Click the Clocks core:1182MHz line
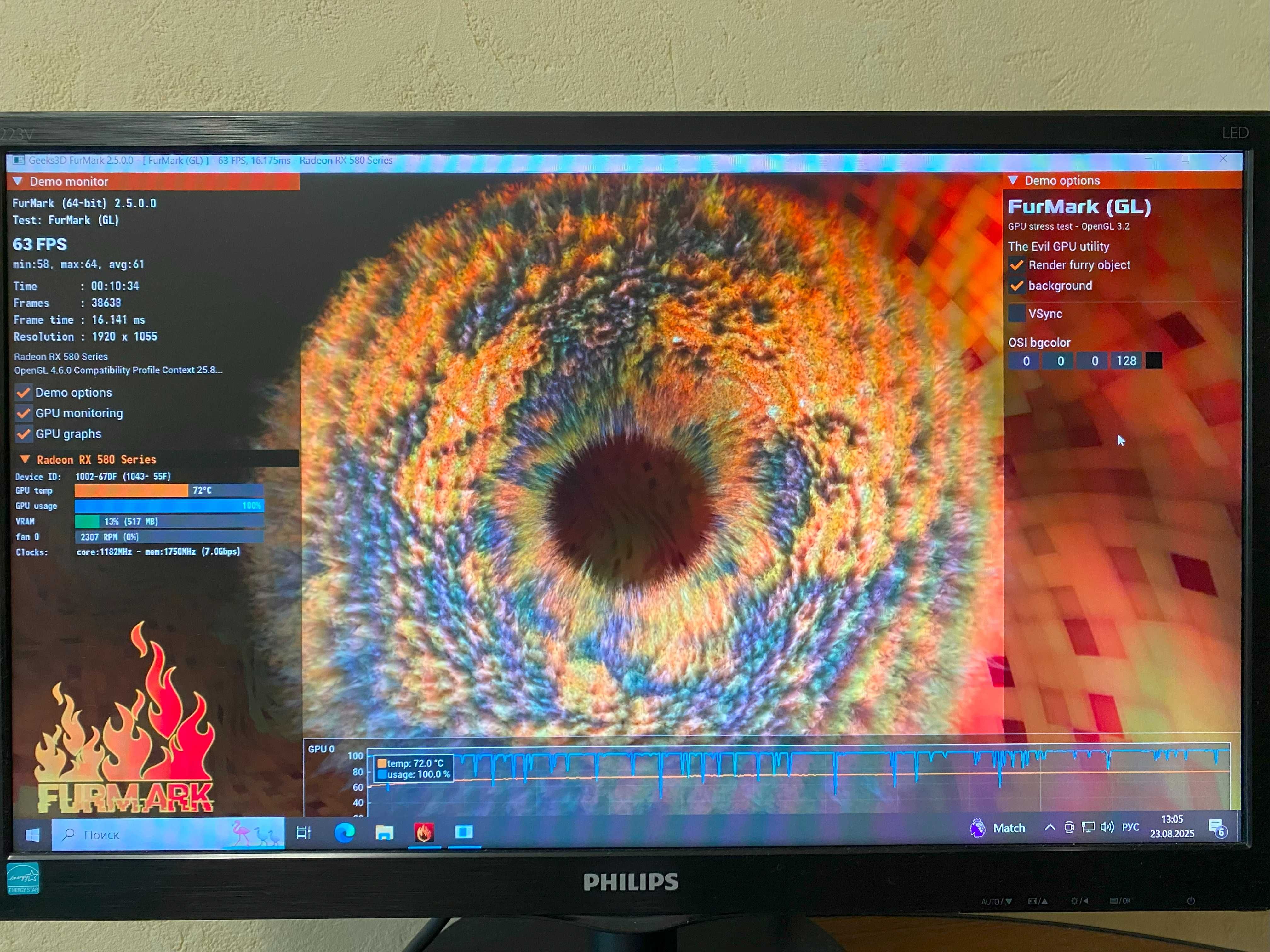Image resolution: width=1270 pixels, height=952 pixels. click(128, 552)
